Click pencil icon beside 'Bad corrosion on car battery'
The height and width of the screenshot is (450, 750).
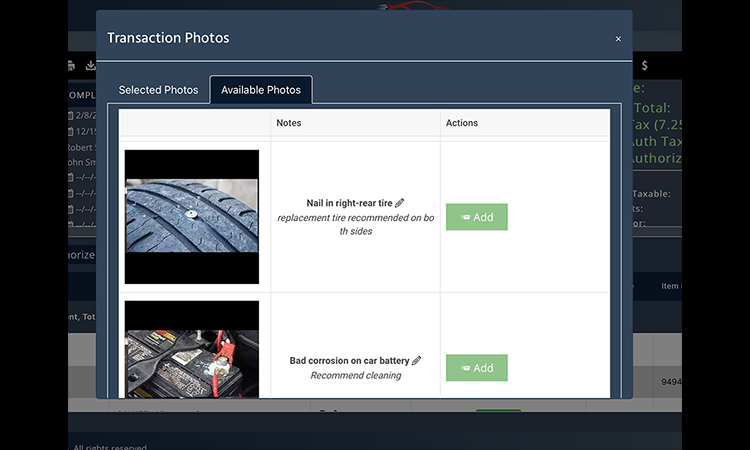tap(417, 361)
